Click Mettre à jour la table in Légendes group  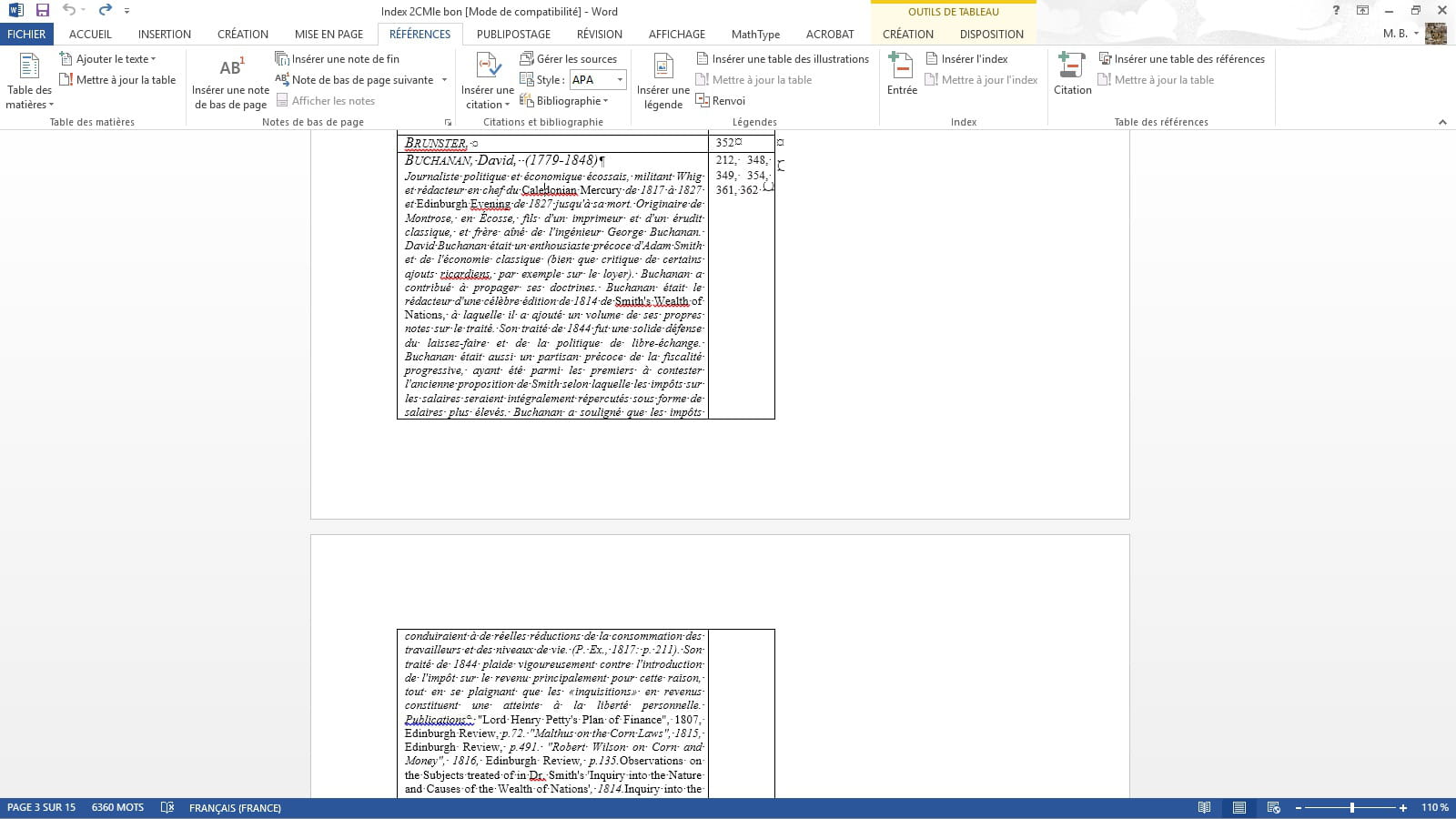click(x=753, y=80)
